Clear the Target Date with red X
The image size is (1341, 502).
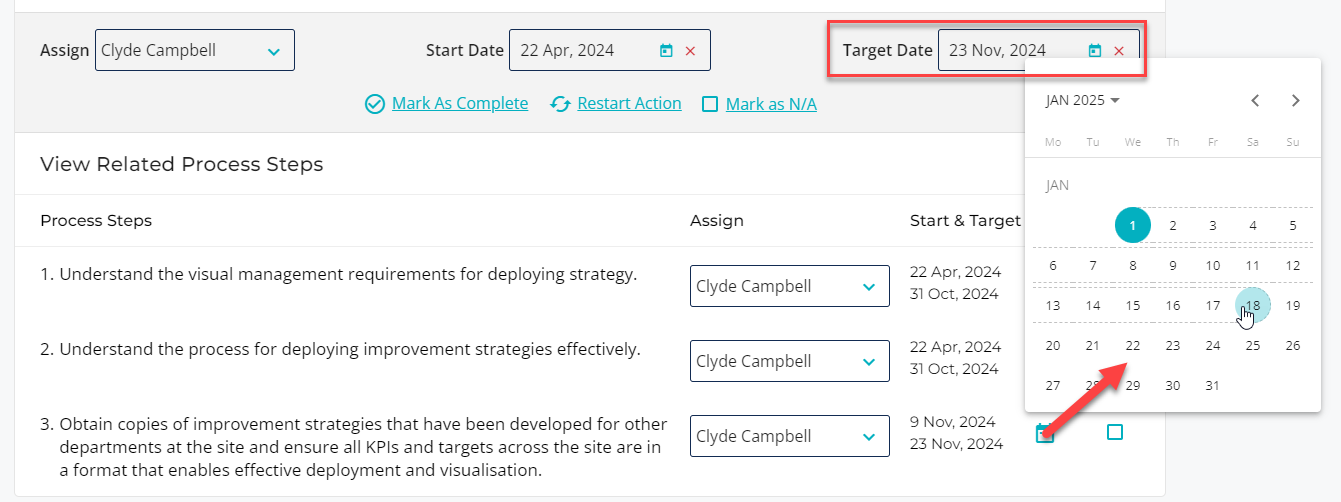1119,51
